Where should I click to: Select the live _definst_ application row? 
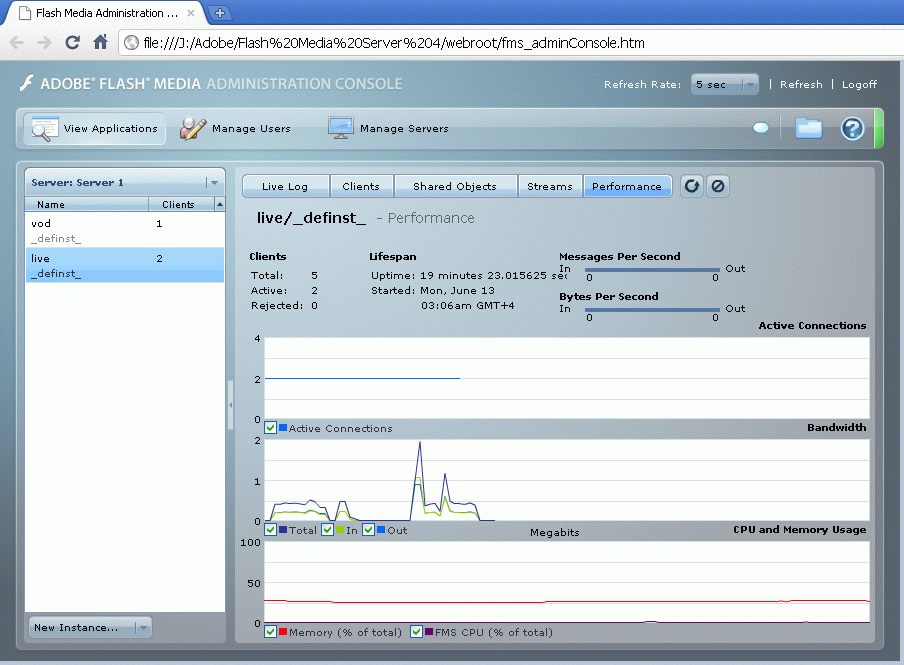[x=125, y=265]
